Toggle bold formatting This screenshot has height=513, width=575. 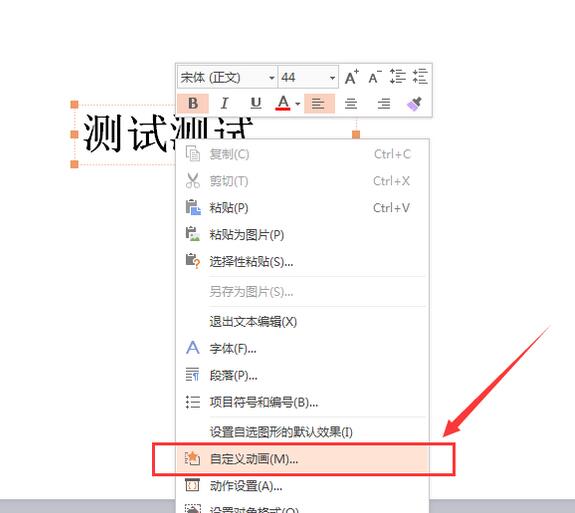click(x=193, y=103)
